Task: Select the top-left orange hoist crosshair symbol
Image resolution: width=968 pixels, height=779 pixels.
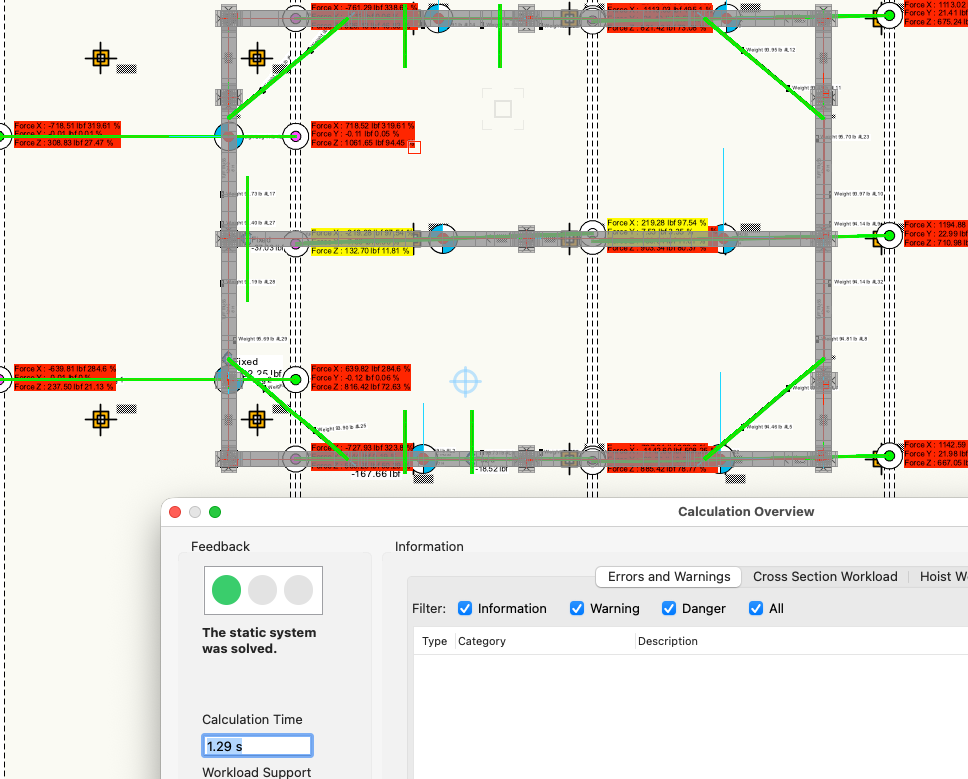Action: click(100, 58)
